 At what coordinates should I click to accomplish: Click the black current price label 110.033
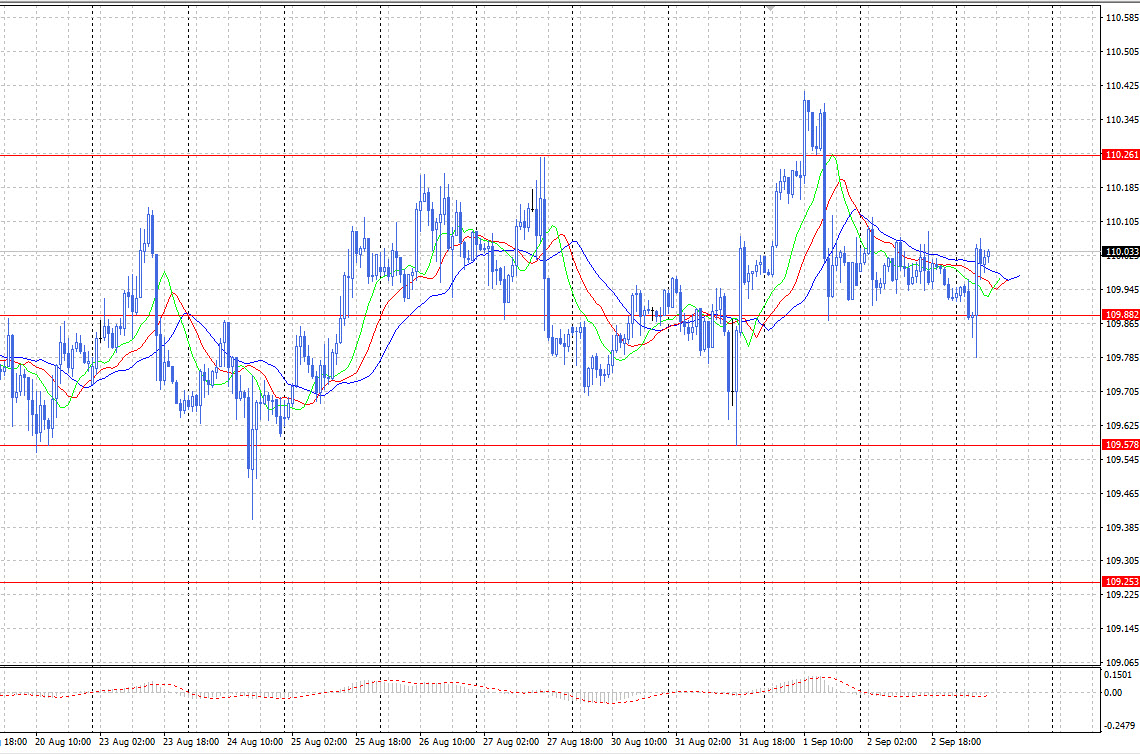[1121, 252]
